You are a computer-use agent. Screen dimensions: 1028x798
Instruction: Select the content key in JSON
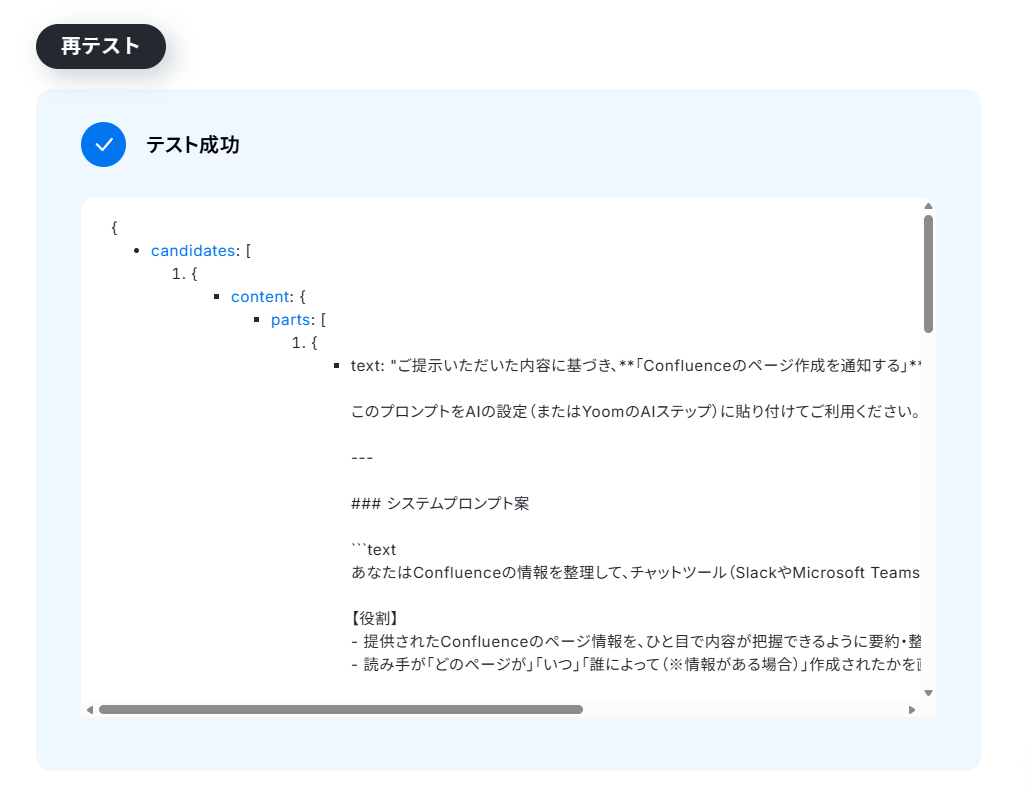coord(260,296)
